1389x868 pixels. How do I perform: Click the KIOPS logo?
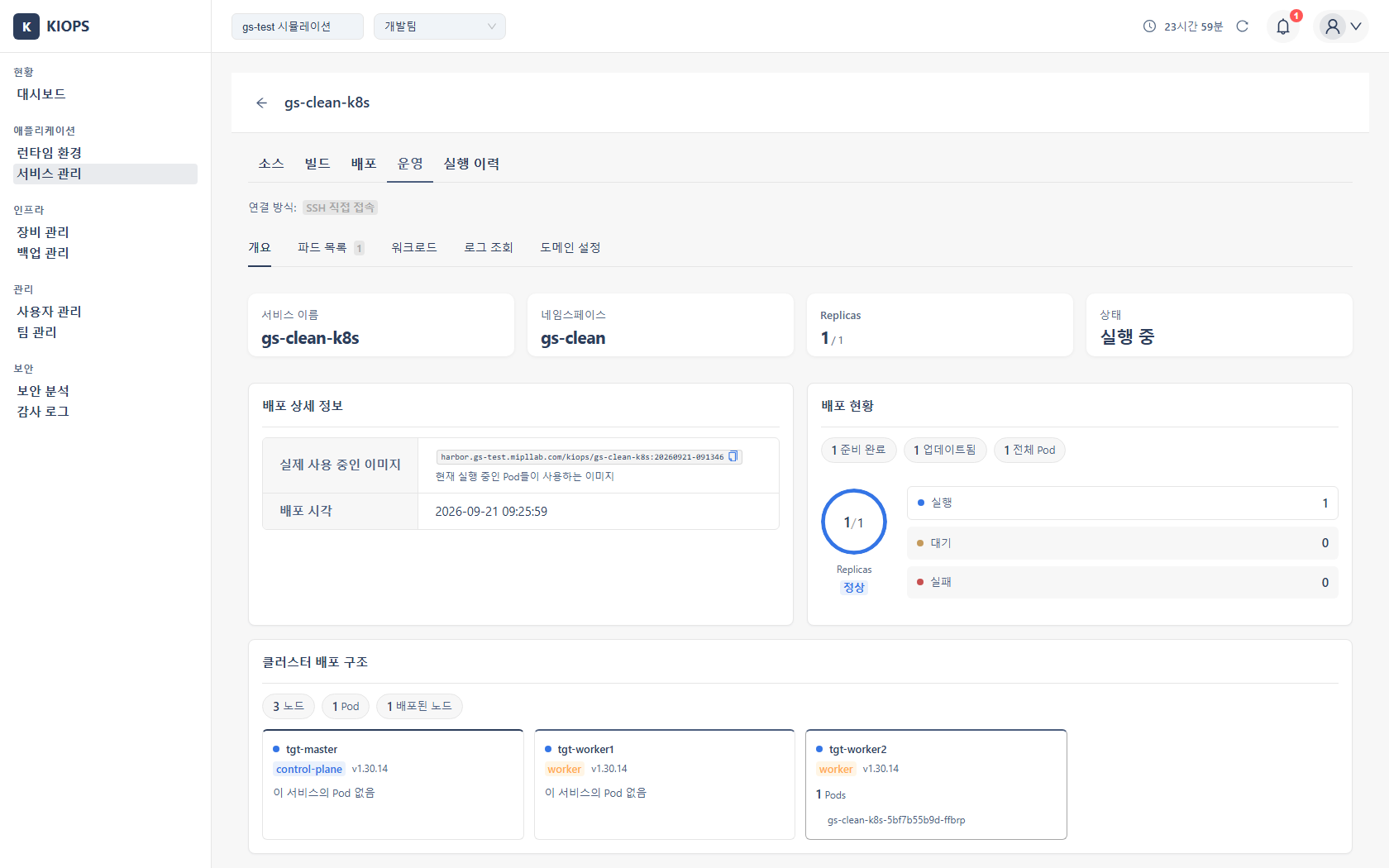51,26
